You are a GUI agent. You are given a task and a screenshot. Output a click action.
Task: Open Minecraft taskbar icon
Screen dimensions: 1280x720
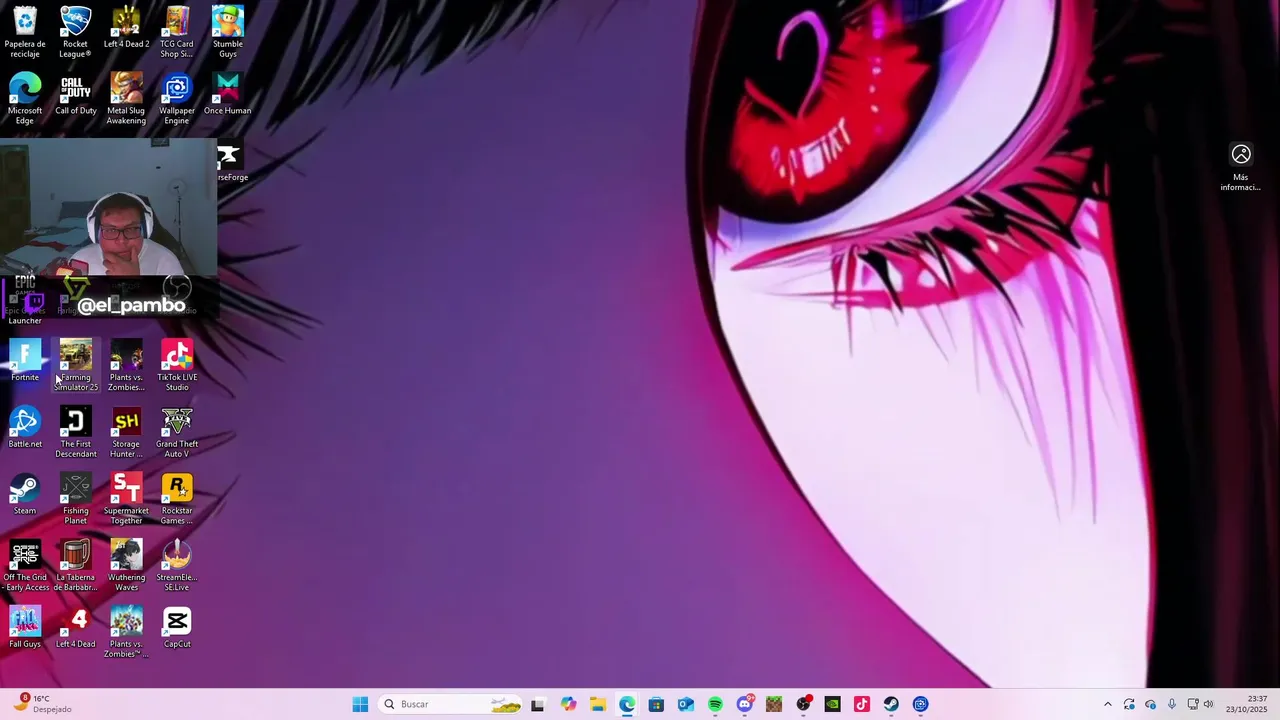click(774, 704)
